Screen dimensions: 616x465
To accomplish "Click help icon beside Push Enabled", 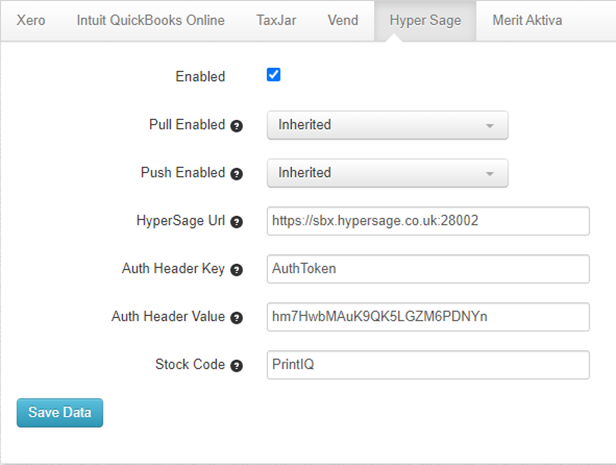I will 237,174.
